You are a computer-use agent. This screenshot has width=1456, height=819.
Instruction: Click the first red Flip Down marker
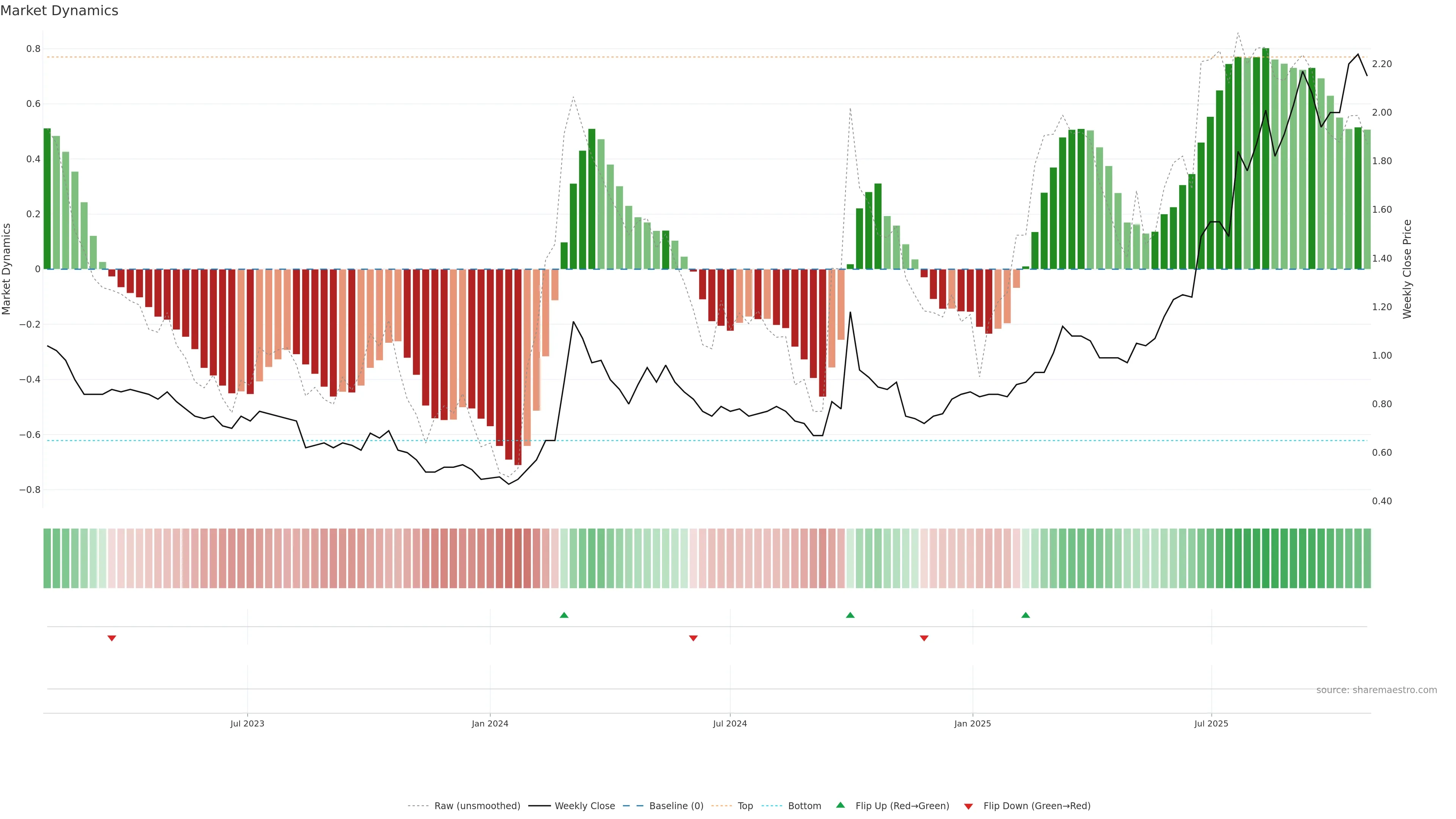pyautogui.click(x=112, y=638)
